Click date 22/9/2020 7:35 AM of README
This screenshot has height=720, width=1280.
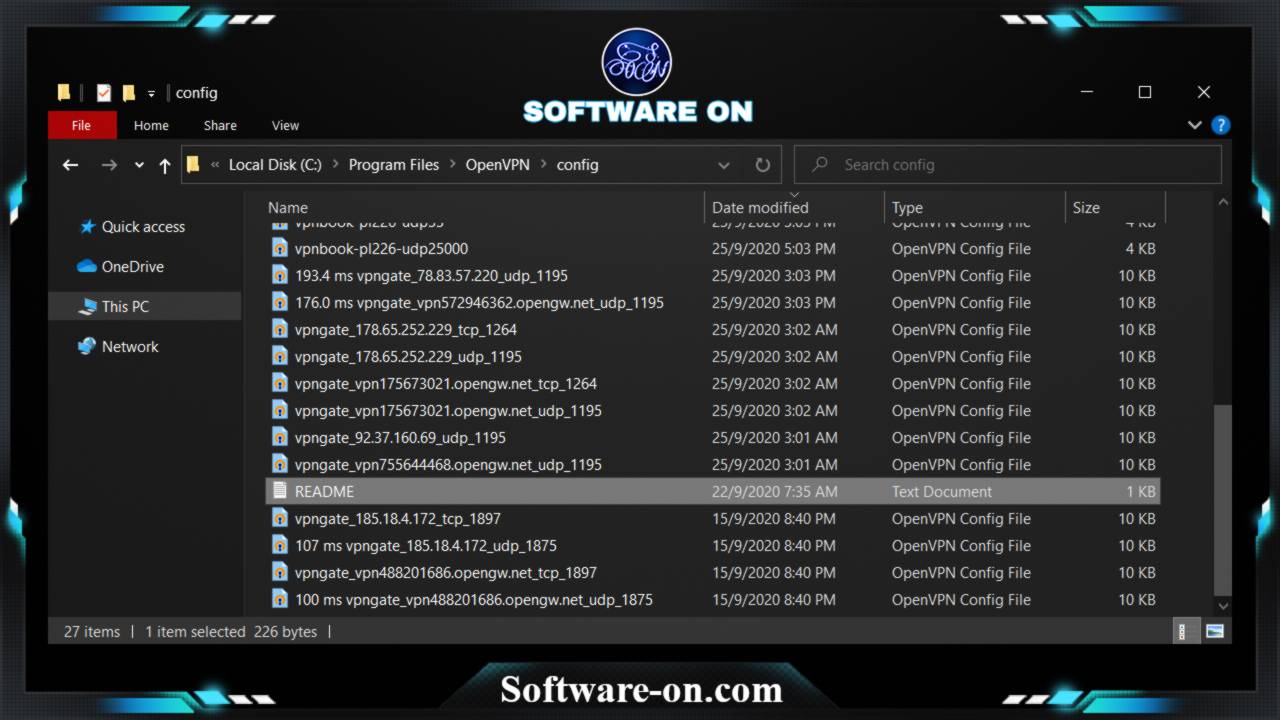[775, 491]
